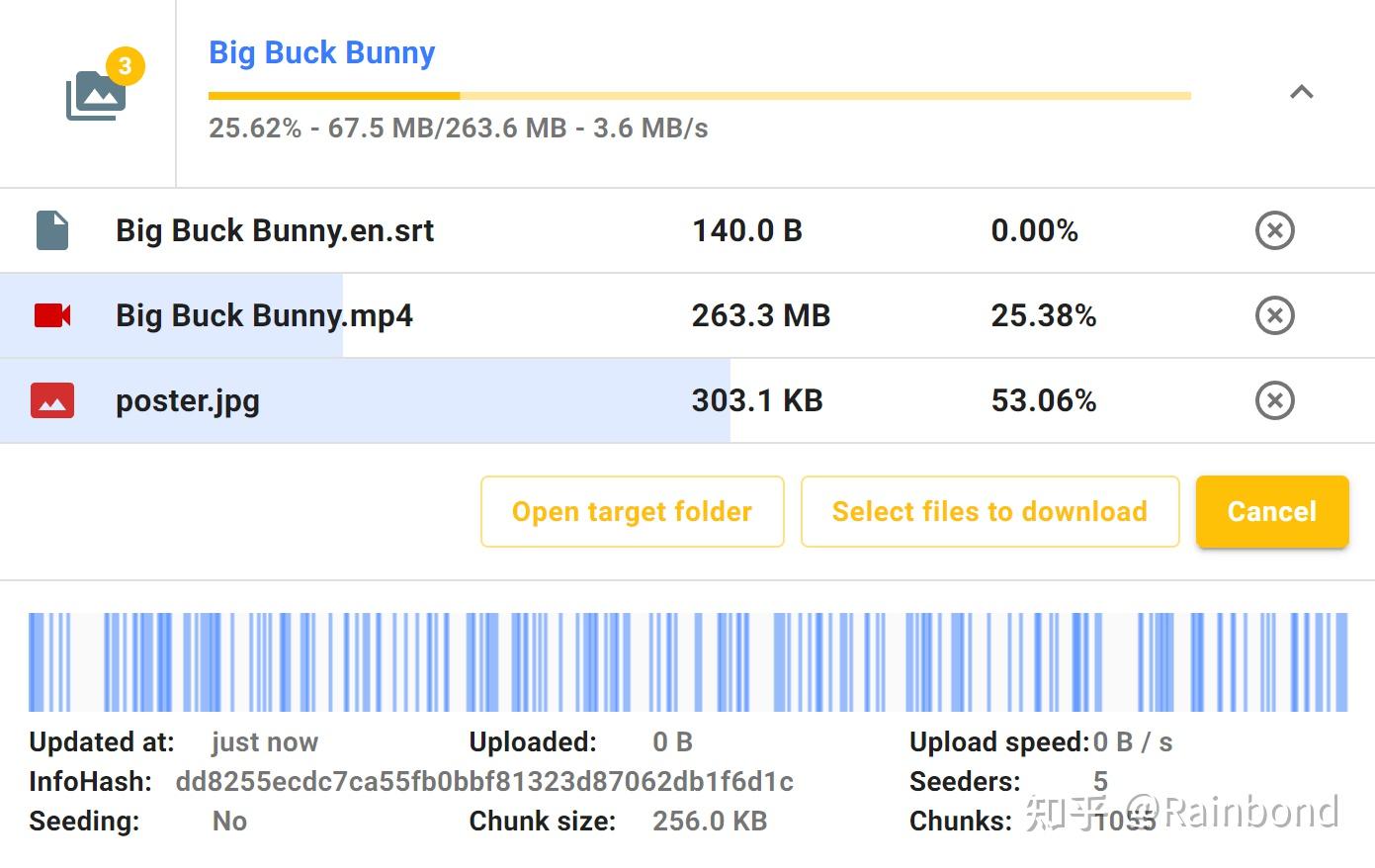Open the file selection dialog via Select files to download
Screen dimensions: 1375x868
point(988,511)
